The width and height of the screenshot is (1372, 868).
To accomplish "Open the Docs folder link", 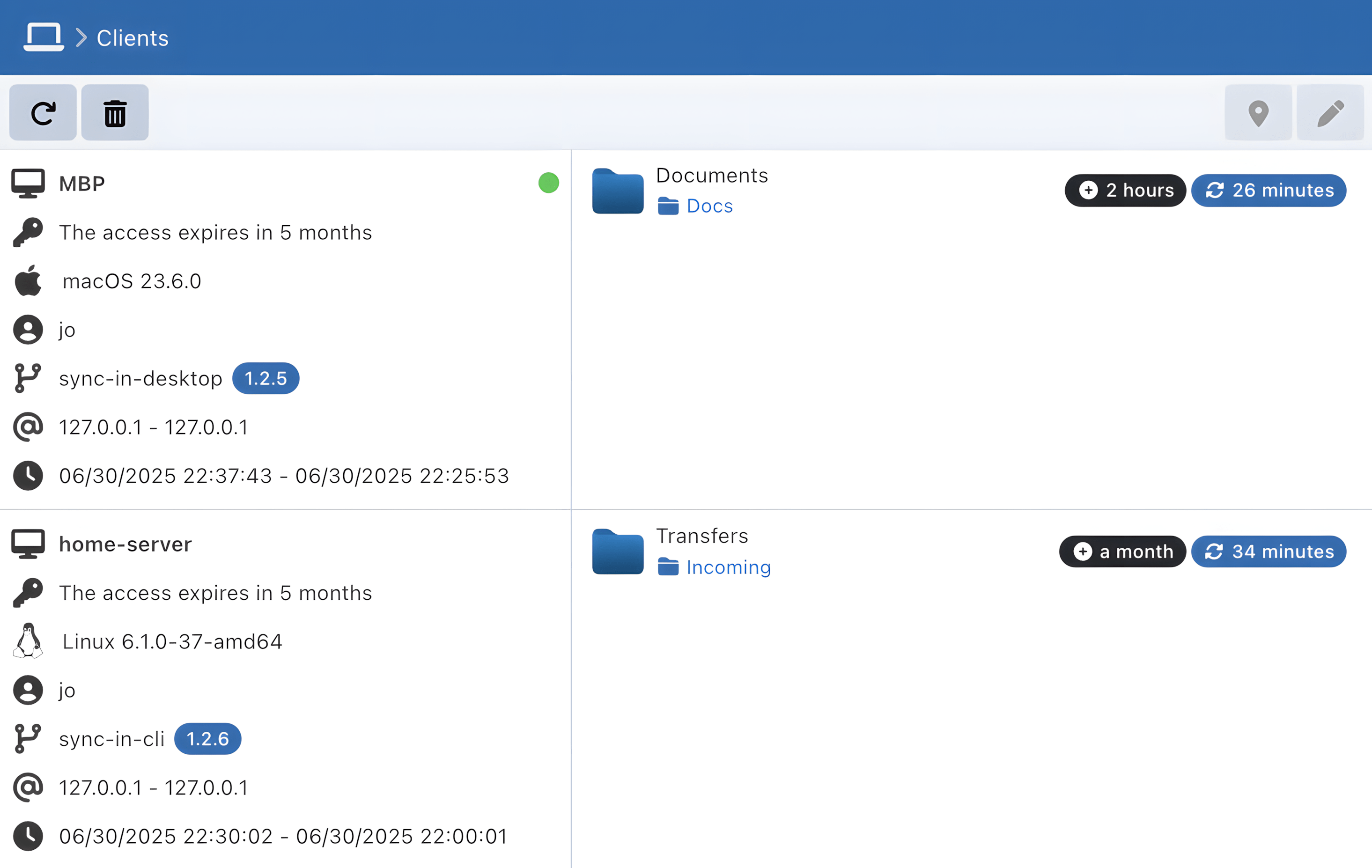I will click(x=709, y=206).
